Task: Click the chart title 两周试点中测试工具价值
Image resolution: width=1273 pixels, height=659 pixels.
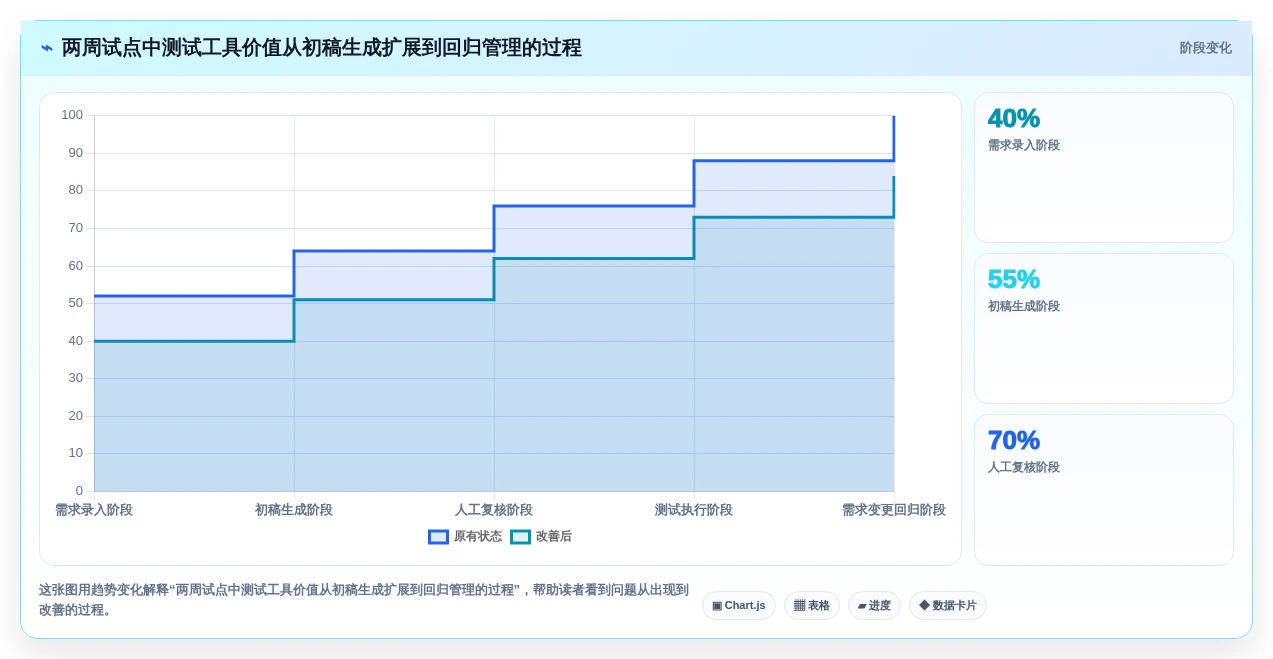Action: [321, 48]
